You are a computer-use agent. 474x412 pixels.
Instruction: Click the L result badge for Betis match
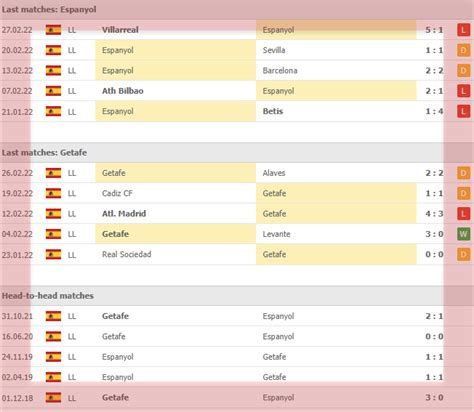(x=463, y=111)
